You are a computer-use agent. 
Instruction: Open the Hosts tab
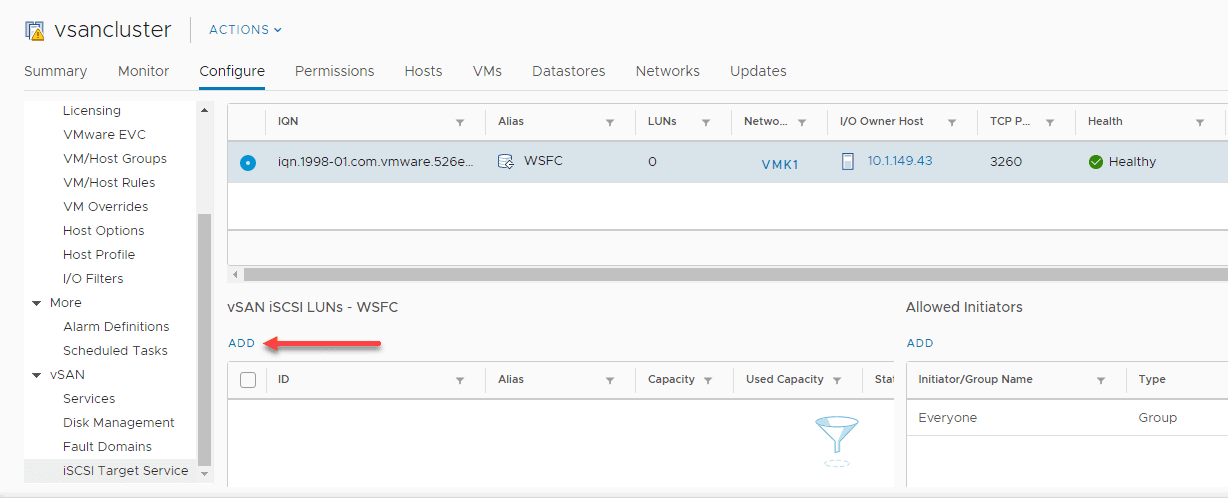[423, 71]
